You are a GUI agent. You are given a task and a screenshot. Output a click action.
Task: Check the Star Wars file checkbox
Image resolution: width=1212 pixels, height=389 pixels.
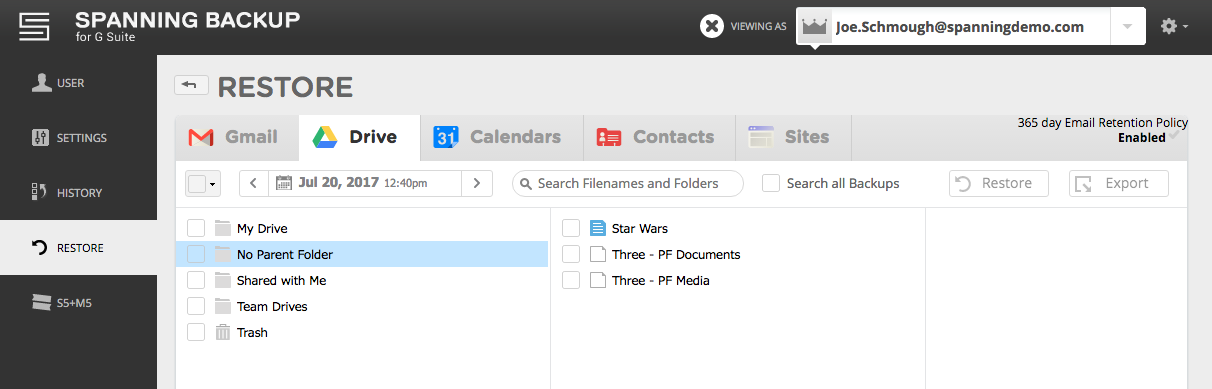571,228
